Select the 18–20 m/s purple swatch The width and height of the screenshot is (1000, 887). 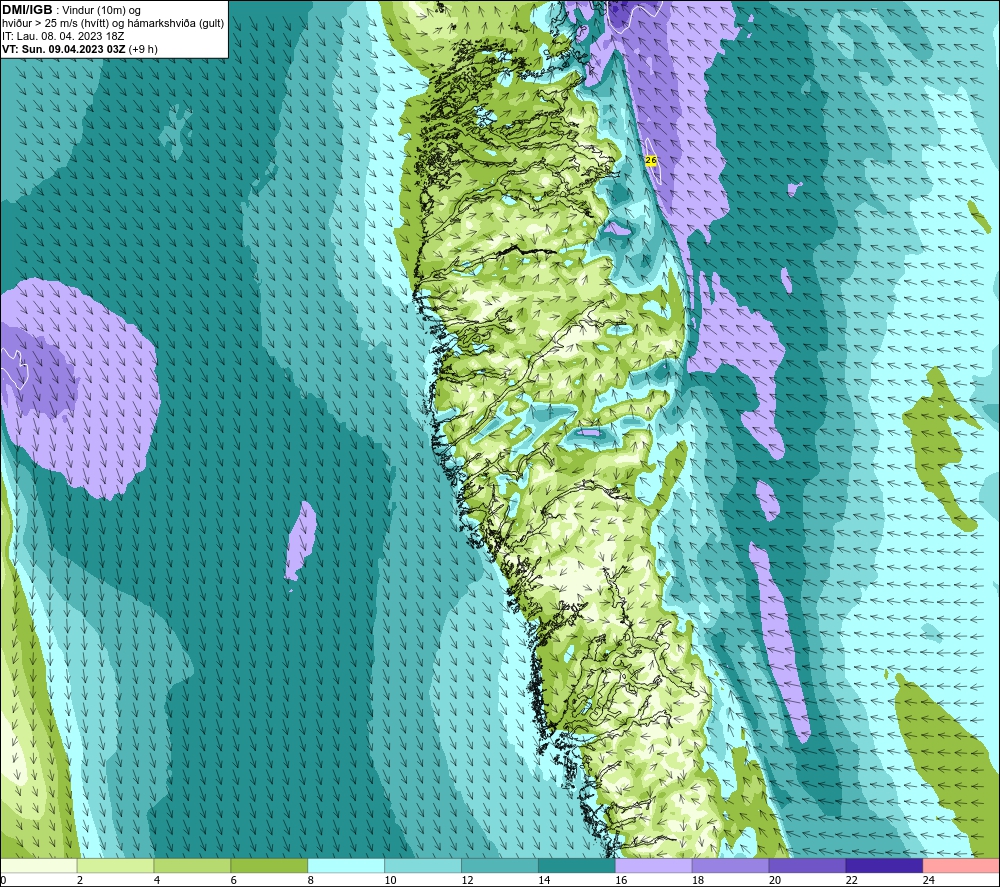[x=730, y=866]
